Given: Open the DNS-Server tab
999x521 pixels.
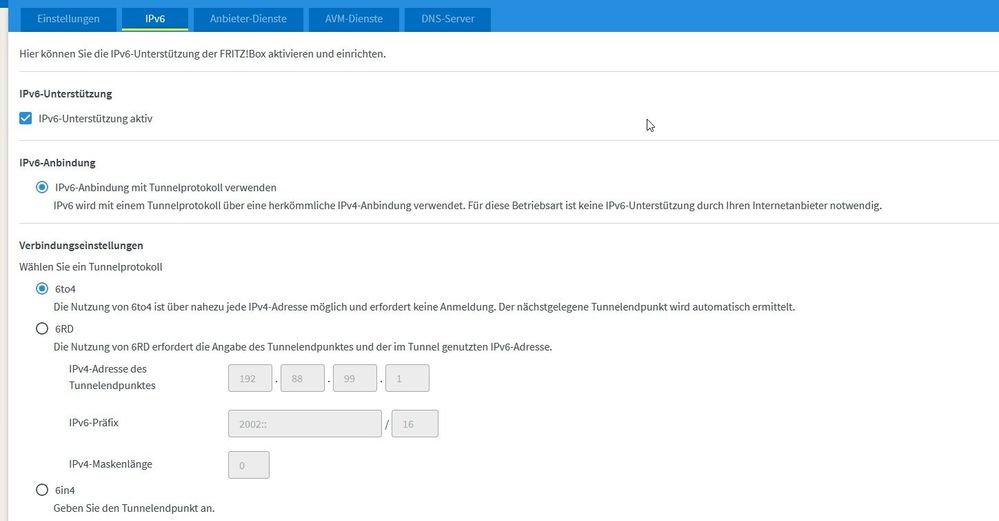Looking at the screenshot, I should [x=448, y=18].
